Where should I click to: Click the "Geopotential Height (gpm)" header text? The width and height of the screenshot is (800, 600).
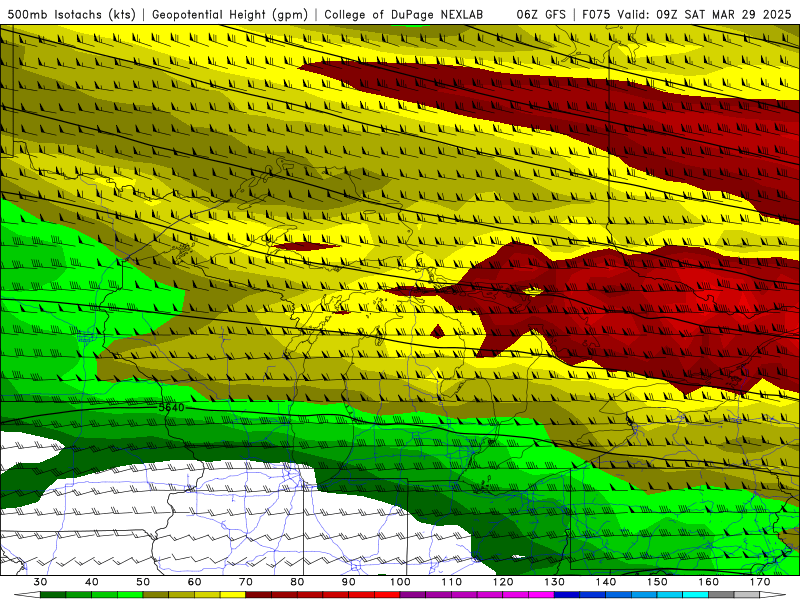230,14
